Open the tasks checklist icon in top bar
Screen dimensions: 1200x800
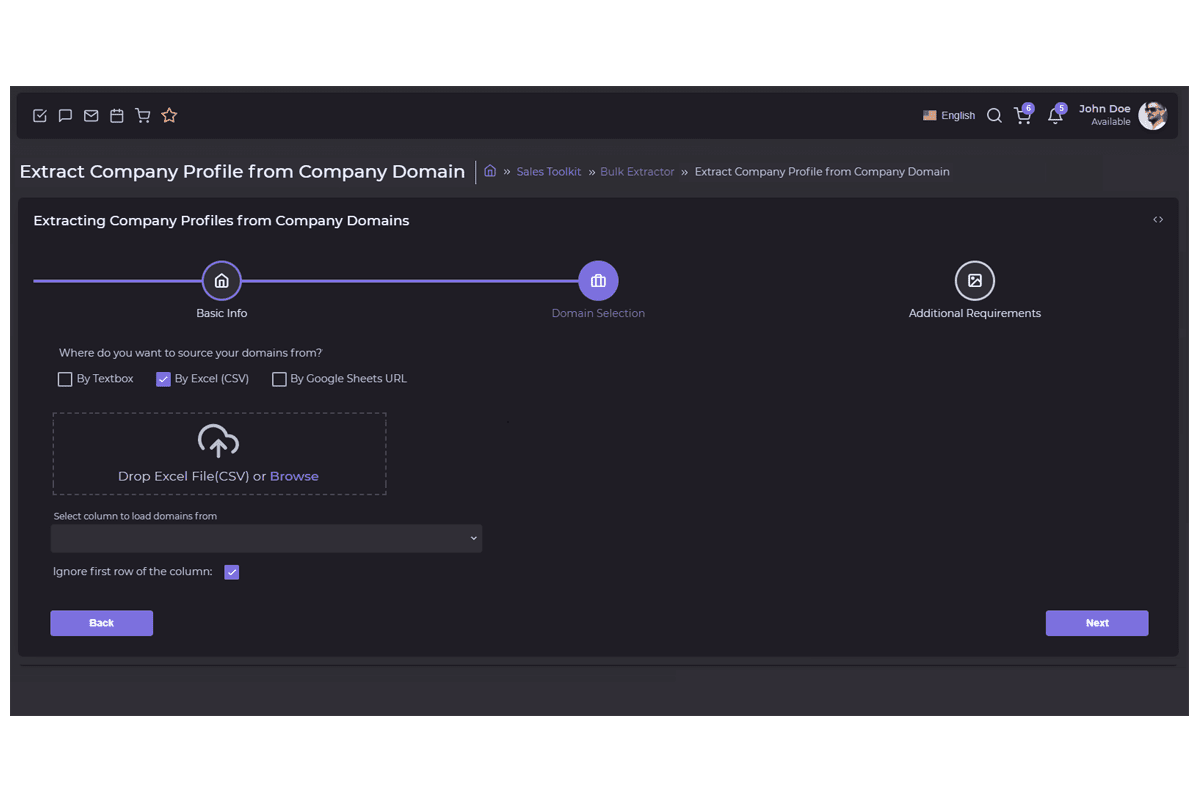pos(40,116)
